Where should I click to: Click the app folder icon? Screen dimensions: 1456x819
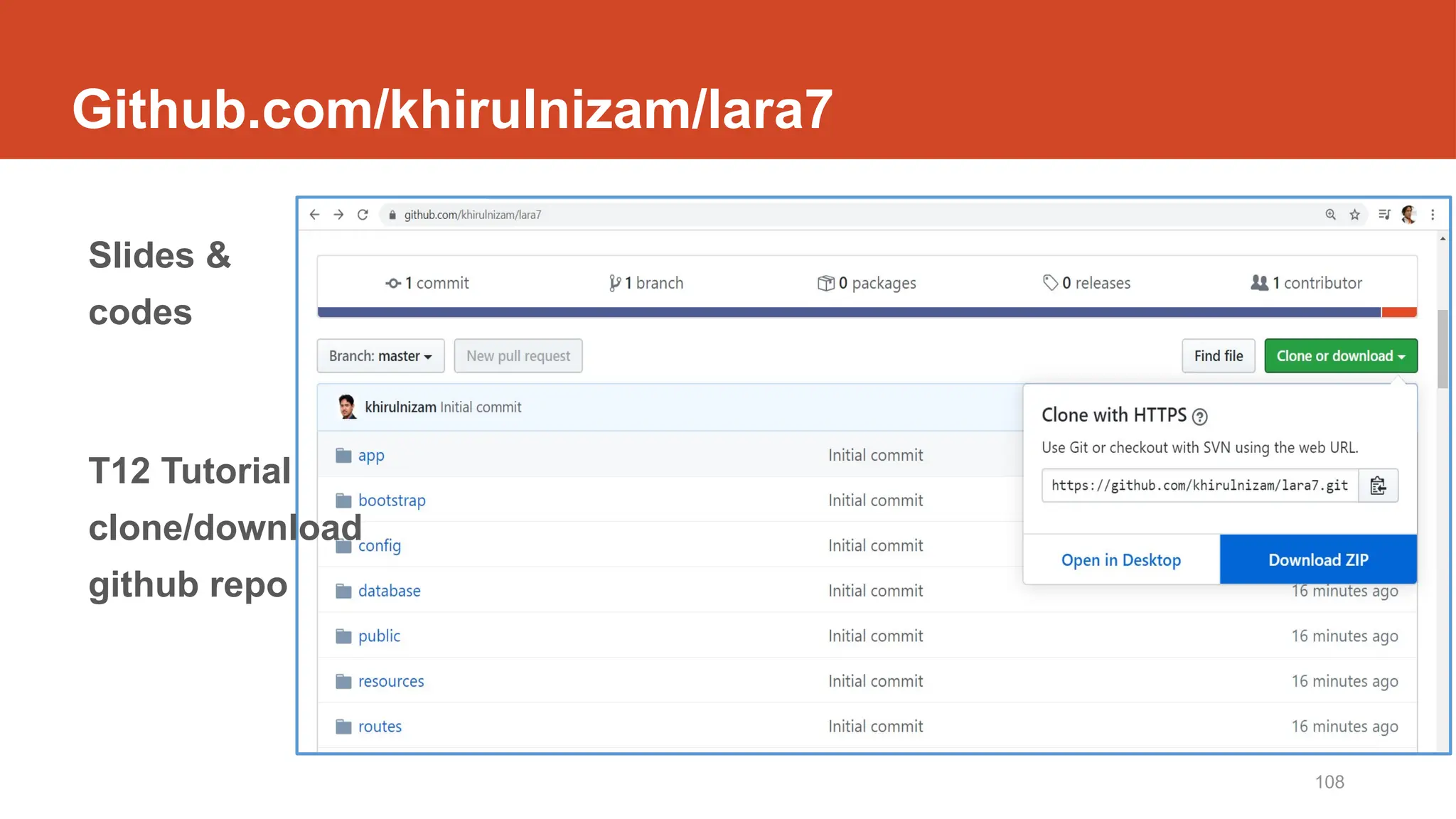point(343,455)
